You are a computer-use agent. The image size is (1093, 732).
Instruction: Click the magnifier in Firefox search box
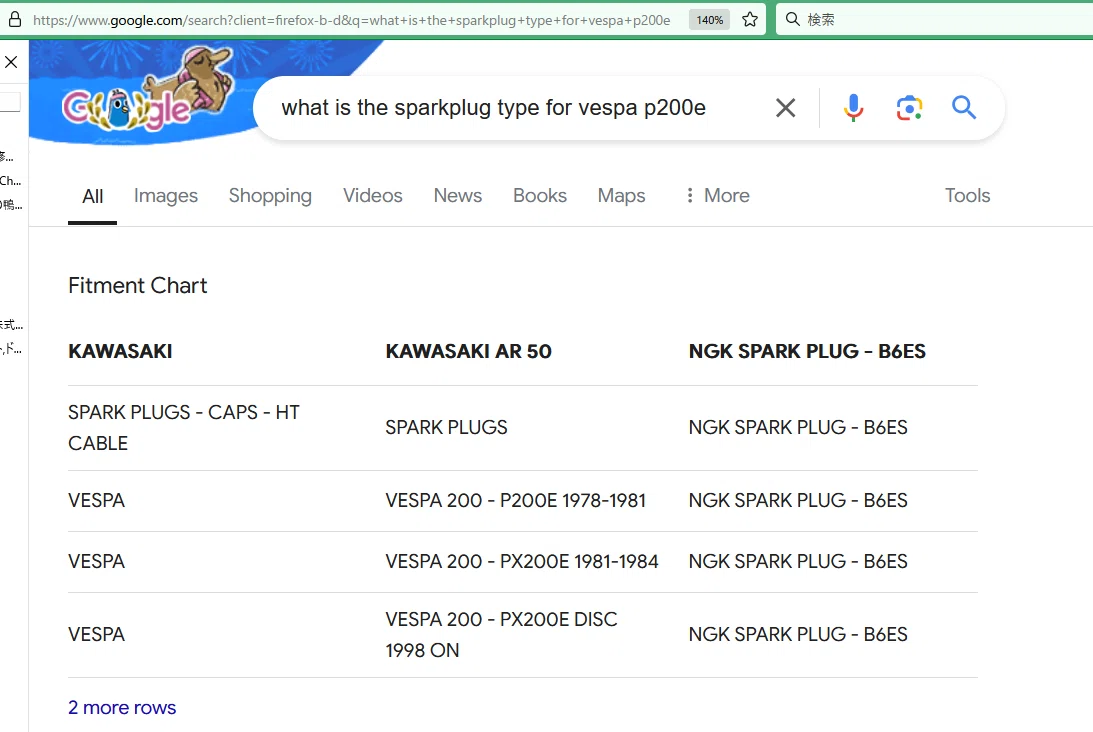pyautogui.click(x=793, y=19)
